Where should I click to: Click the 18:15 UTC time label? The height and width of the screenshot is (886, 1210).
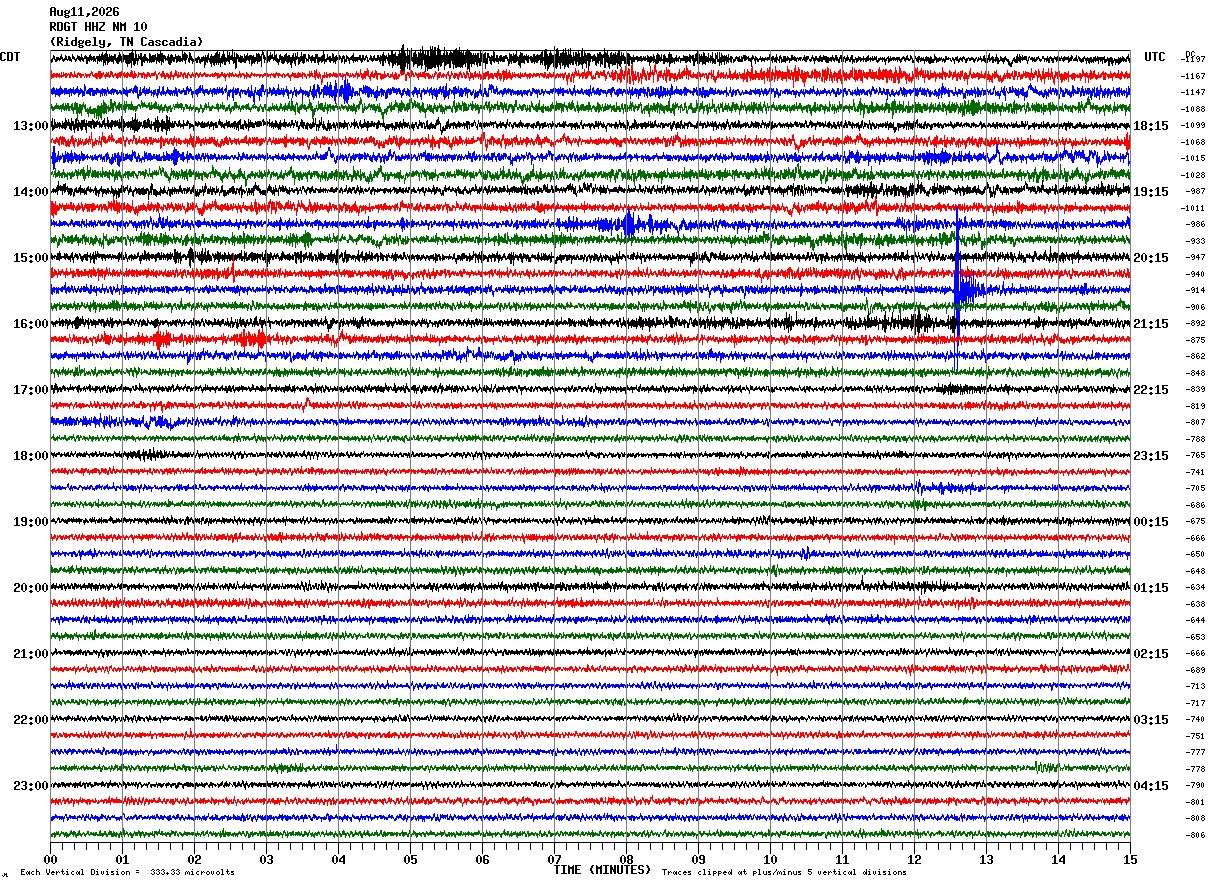[1151, 126]
